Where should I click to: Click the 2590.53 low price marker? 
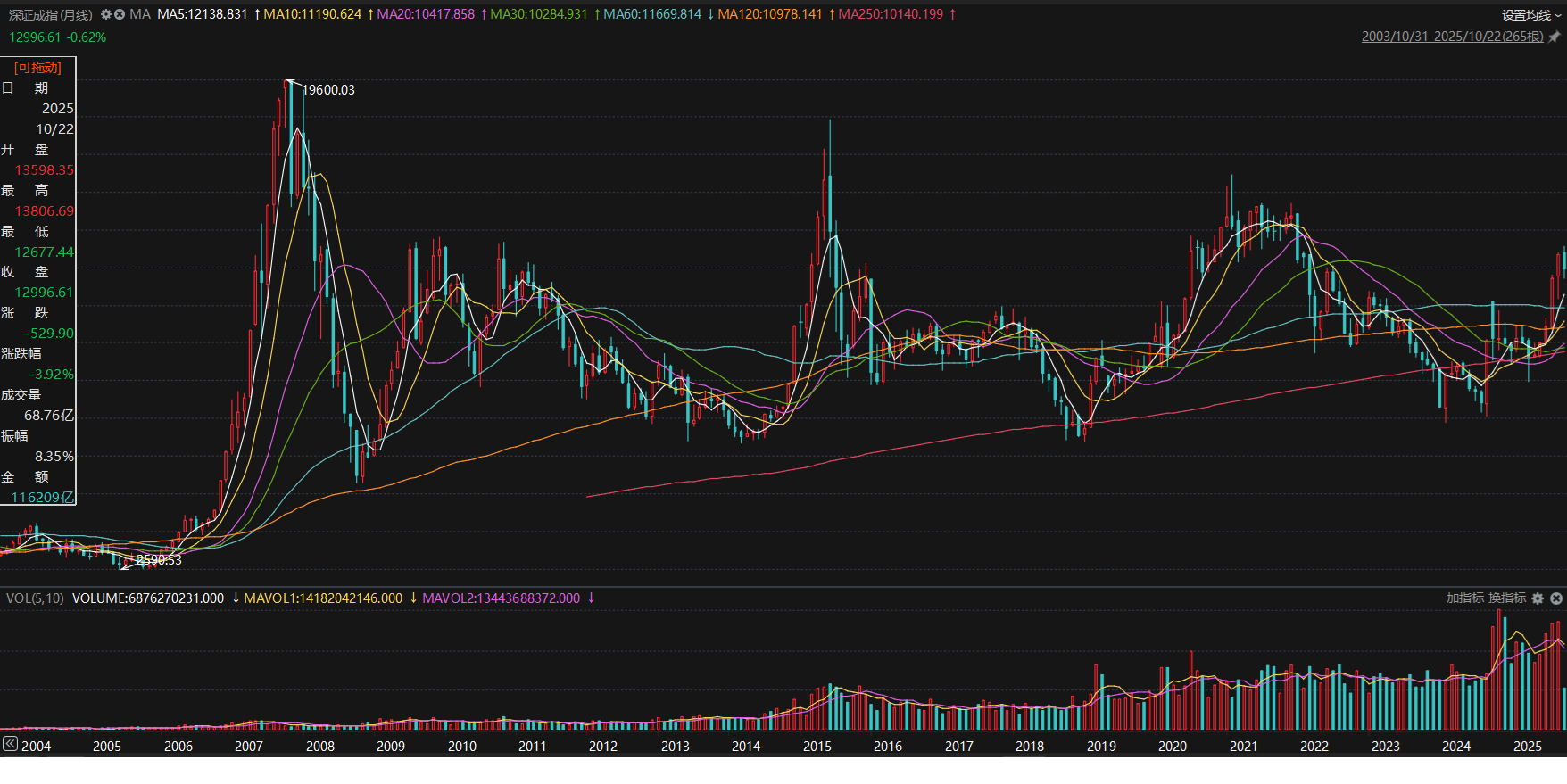(159, 560)
